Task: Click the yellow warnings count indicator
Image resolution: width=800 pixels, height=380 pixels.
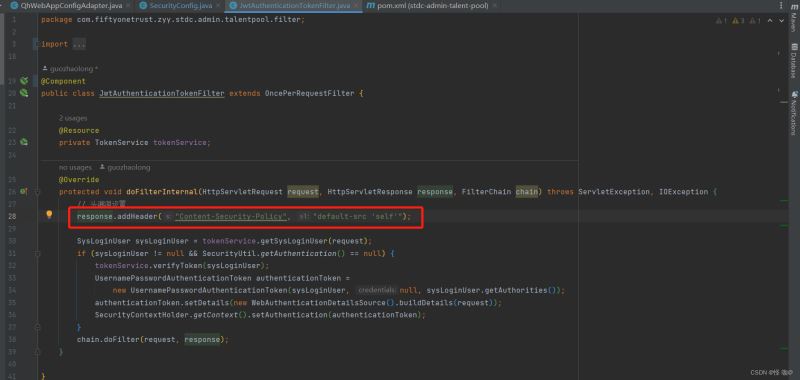Action: pyautogui.click(x=738, y=21)
